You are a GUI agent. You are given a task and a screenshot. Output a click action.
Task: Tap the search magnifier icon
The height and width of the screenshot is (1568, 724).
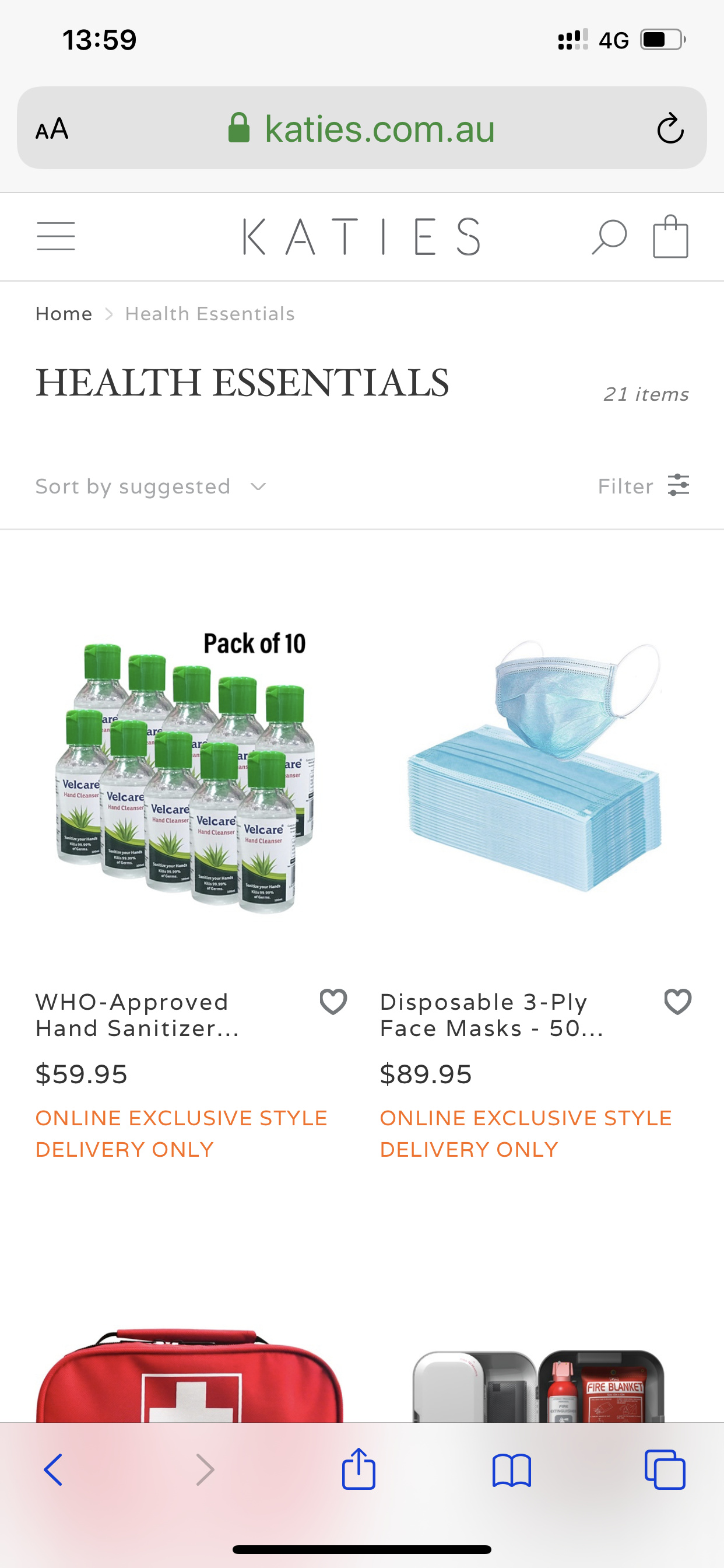pos(609,237)
